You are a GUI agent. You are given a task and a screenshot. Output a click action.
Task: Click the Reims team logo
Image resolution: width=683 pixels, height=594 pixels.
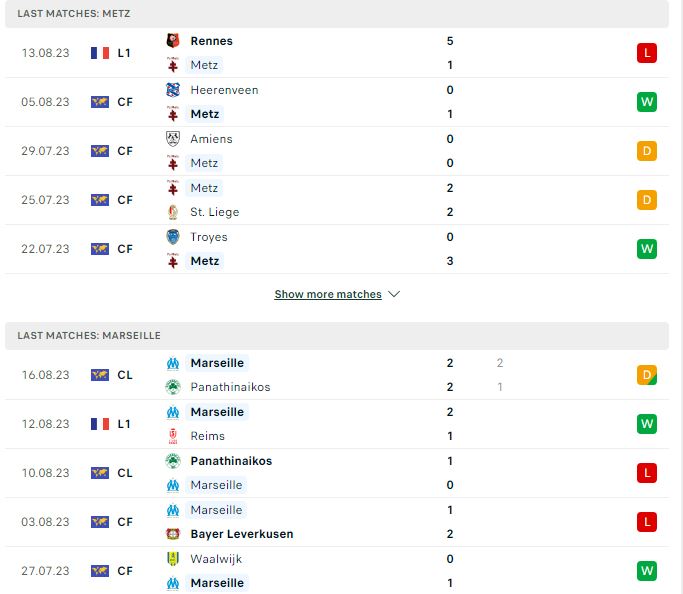click(x=173, y=436)
